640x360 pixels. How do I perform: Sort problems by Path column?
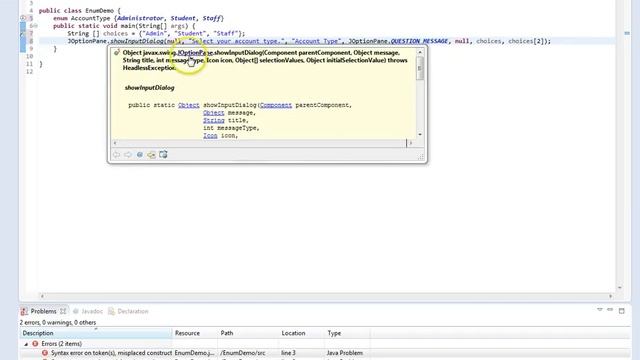[248, 333]
